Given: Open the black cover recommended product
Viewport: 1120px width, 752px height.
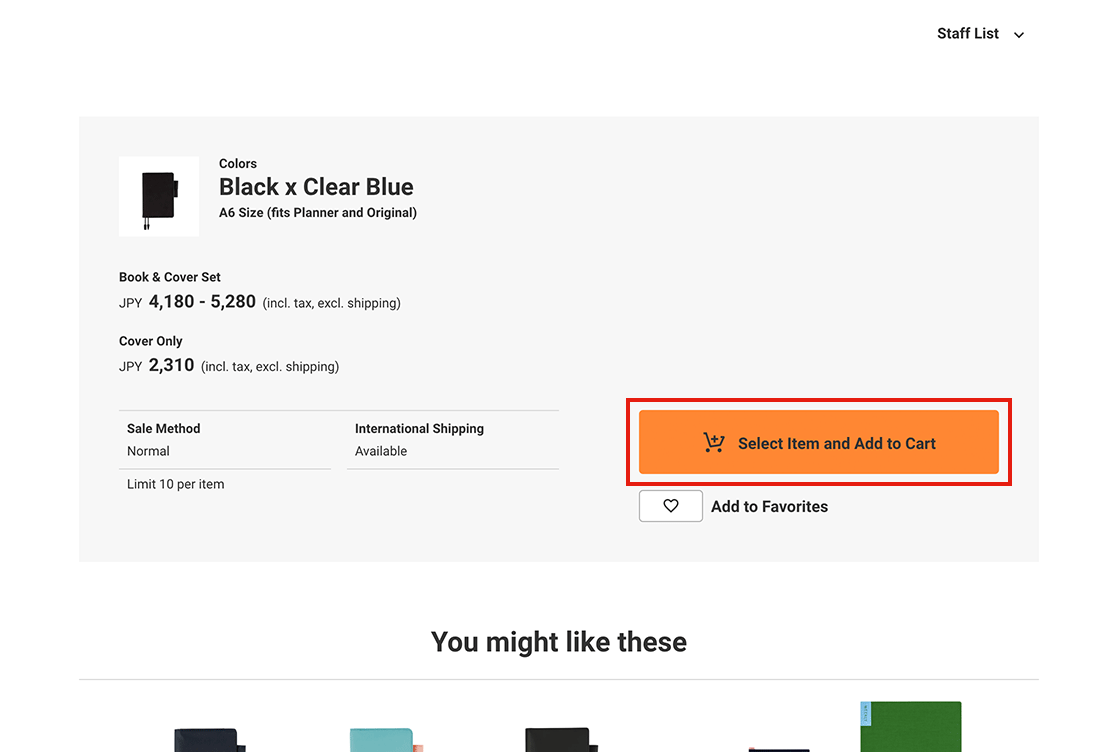Looking at the screenshot, I should tap(560, 740).
